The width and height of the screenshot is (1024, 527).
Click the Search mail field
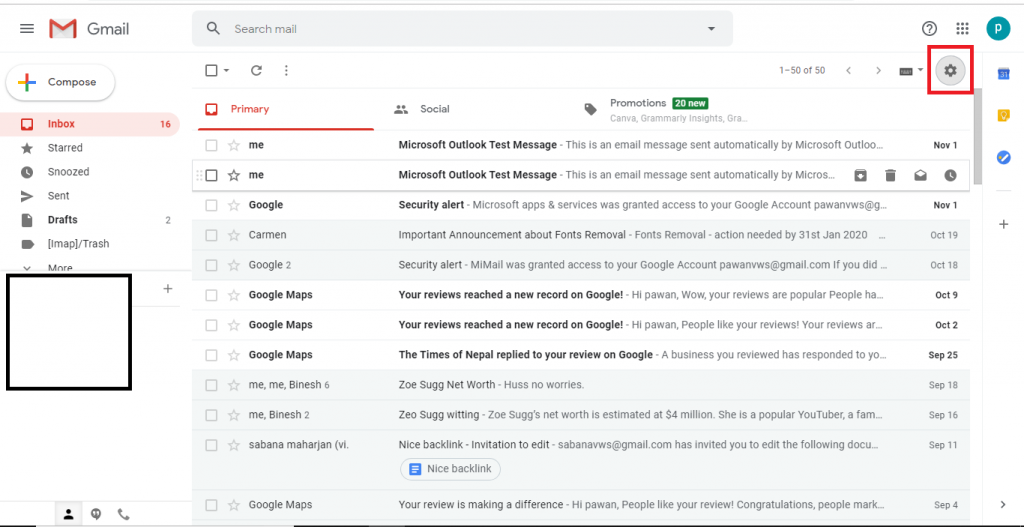click(462, 29)
